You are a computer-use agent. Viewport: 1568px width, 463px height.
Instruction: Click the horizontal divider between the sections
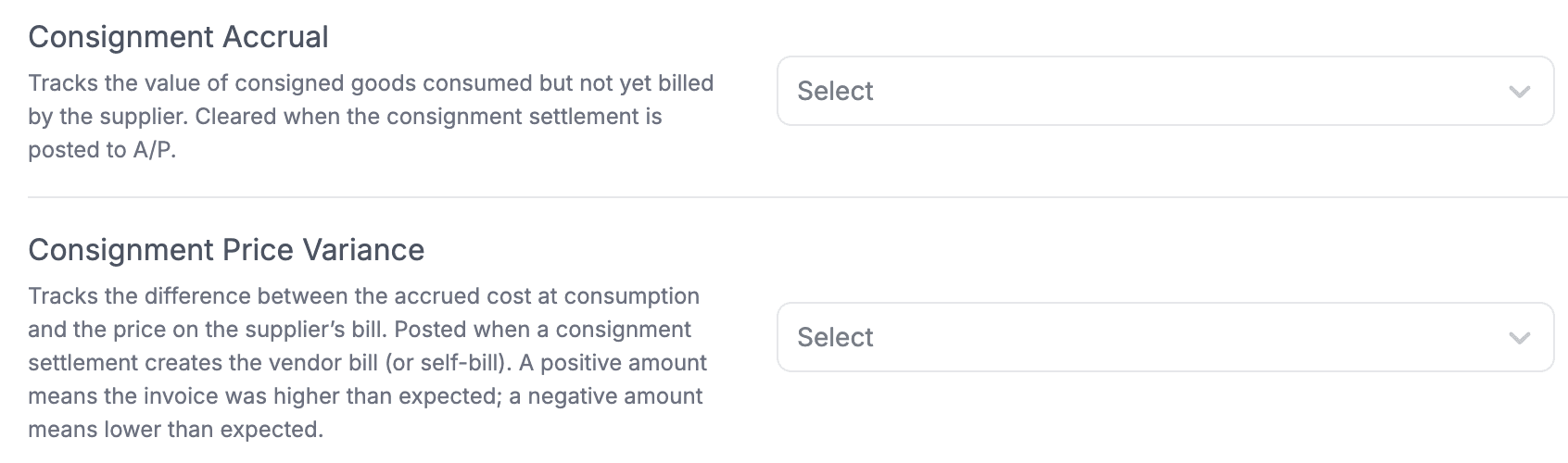click(x=797, y=197)
